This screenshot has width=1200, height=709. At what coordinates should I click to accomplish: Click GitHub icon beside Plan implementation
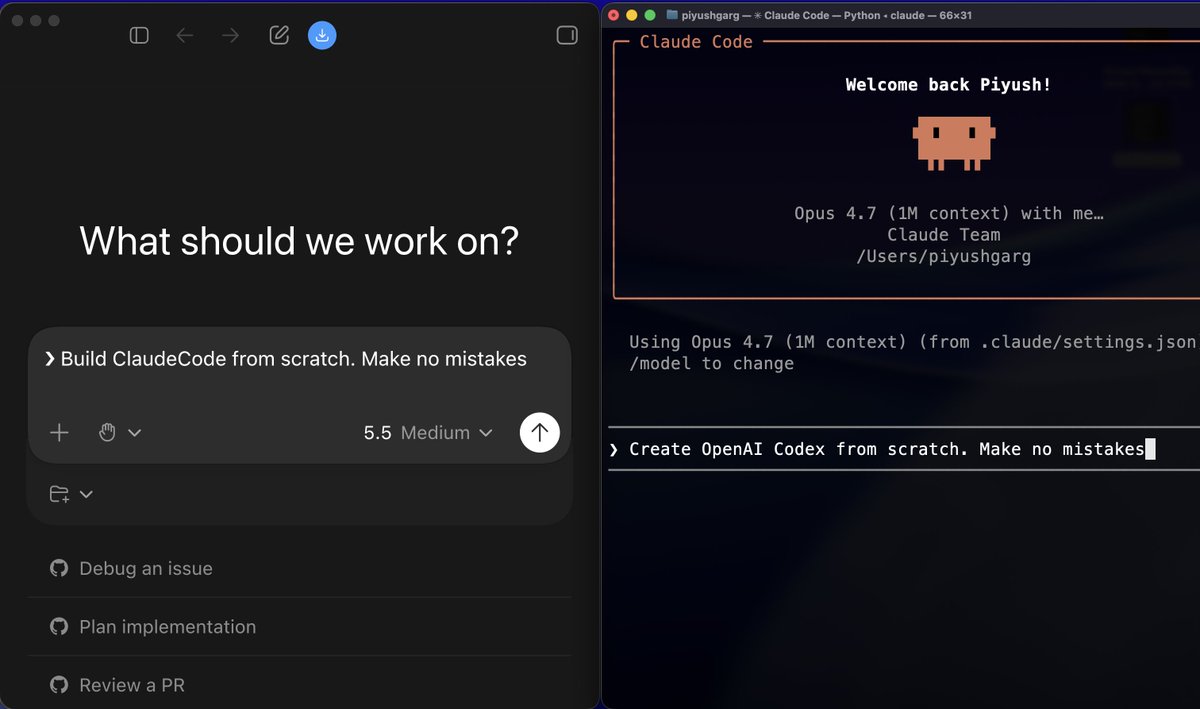59,627
